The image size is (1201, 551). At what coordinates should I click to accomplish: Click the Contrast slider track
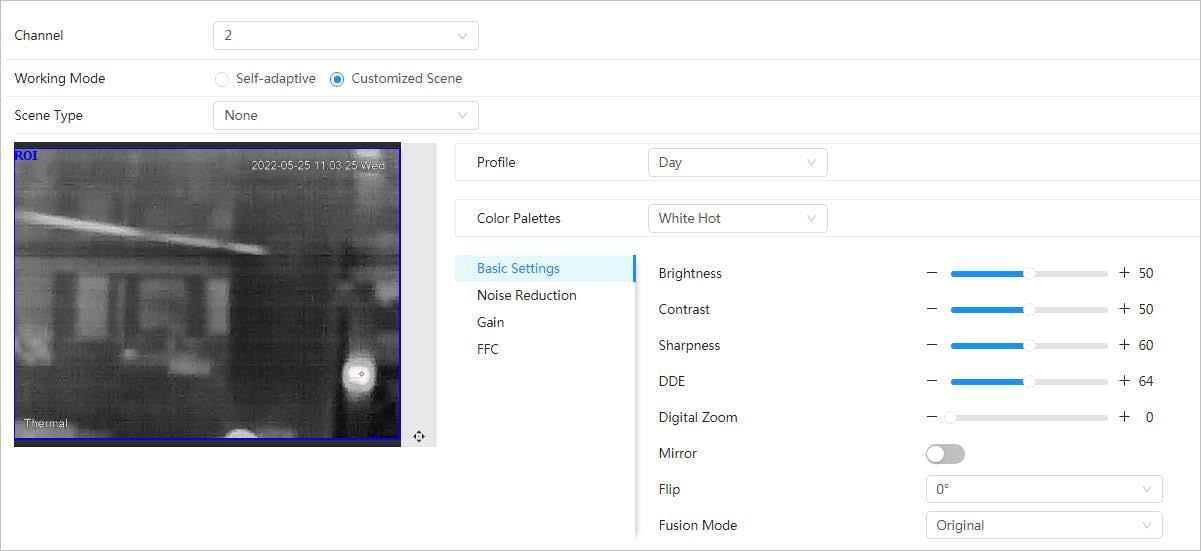coord(1029,309)
